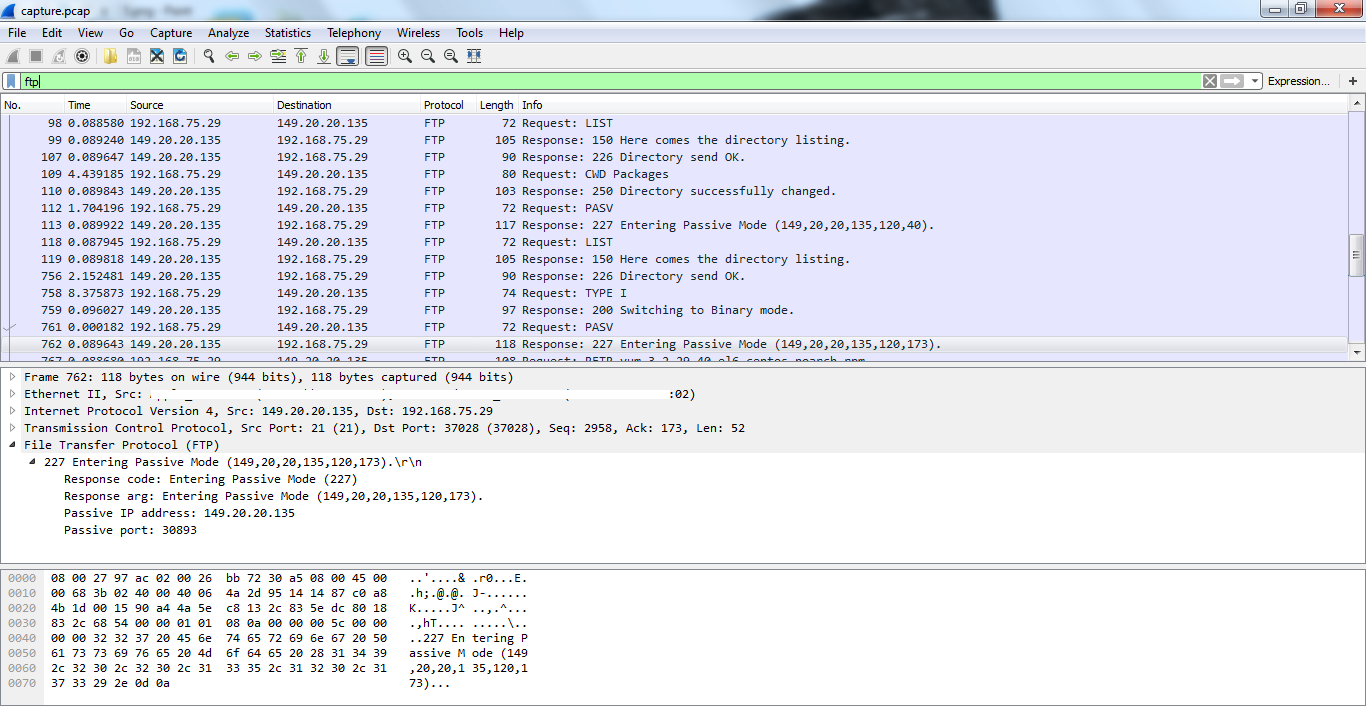The width and height of the screenshot is (1366, 706).
Task: Click the Expression… button
Action: [1299, 81]
